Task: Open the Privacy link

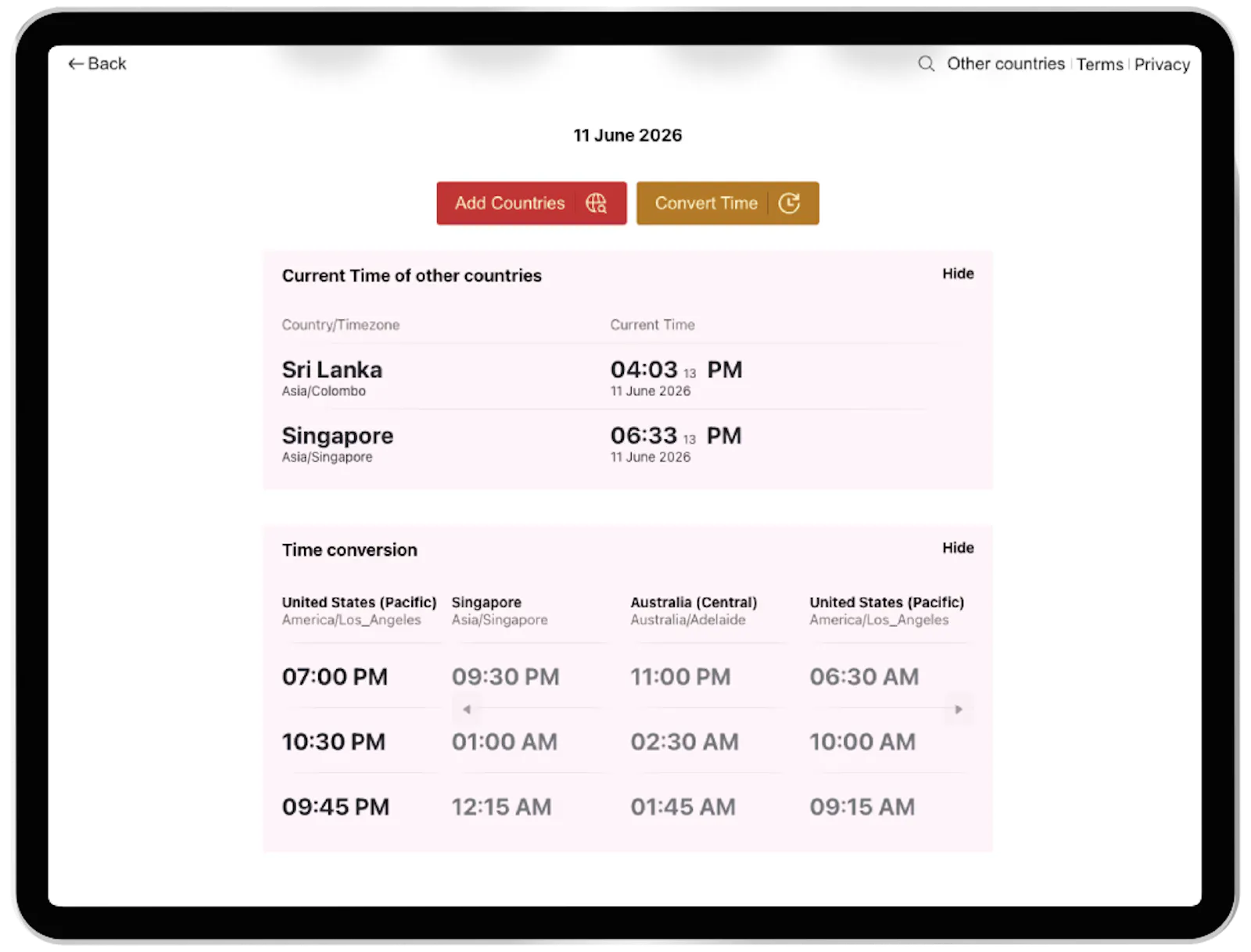Action: pos(1162,64)
